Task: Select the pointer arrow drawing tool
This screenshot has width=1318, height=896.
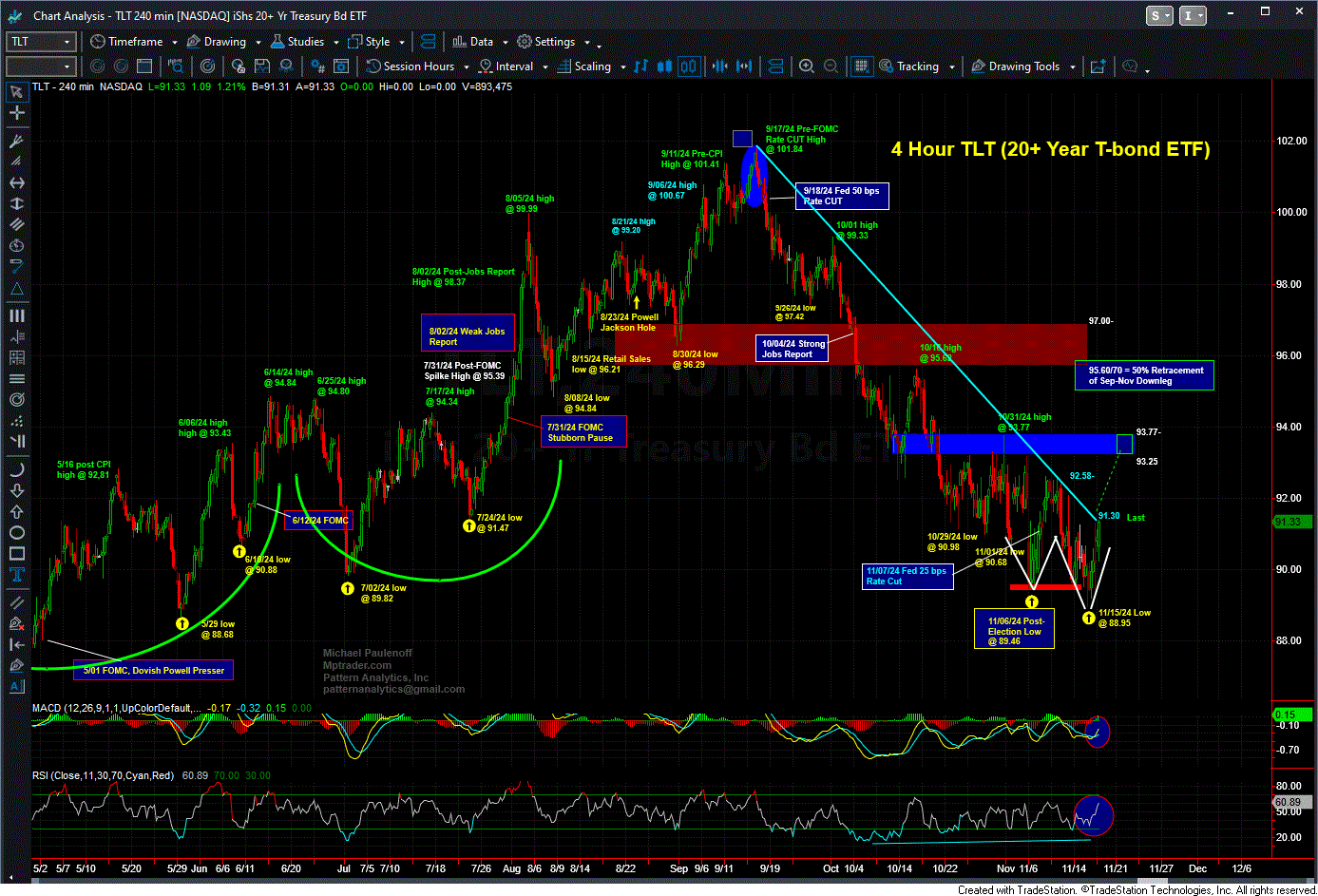Action: tap(16, 92)
